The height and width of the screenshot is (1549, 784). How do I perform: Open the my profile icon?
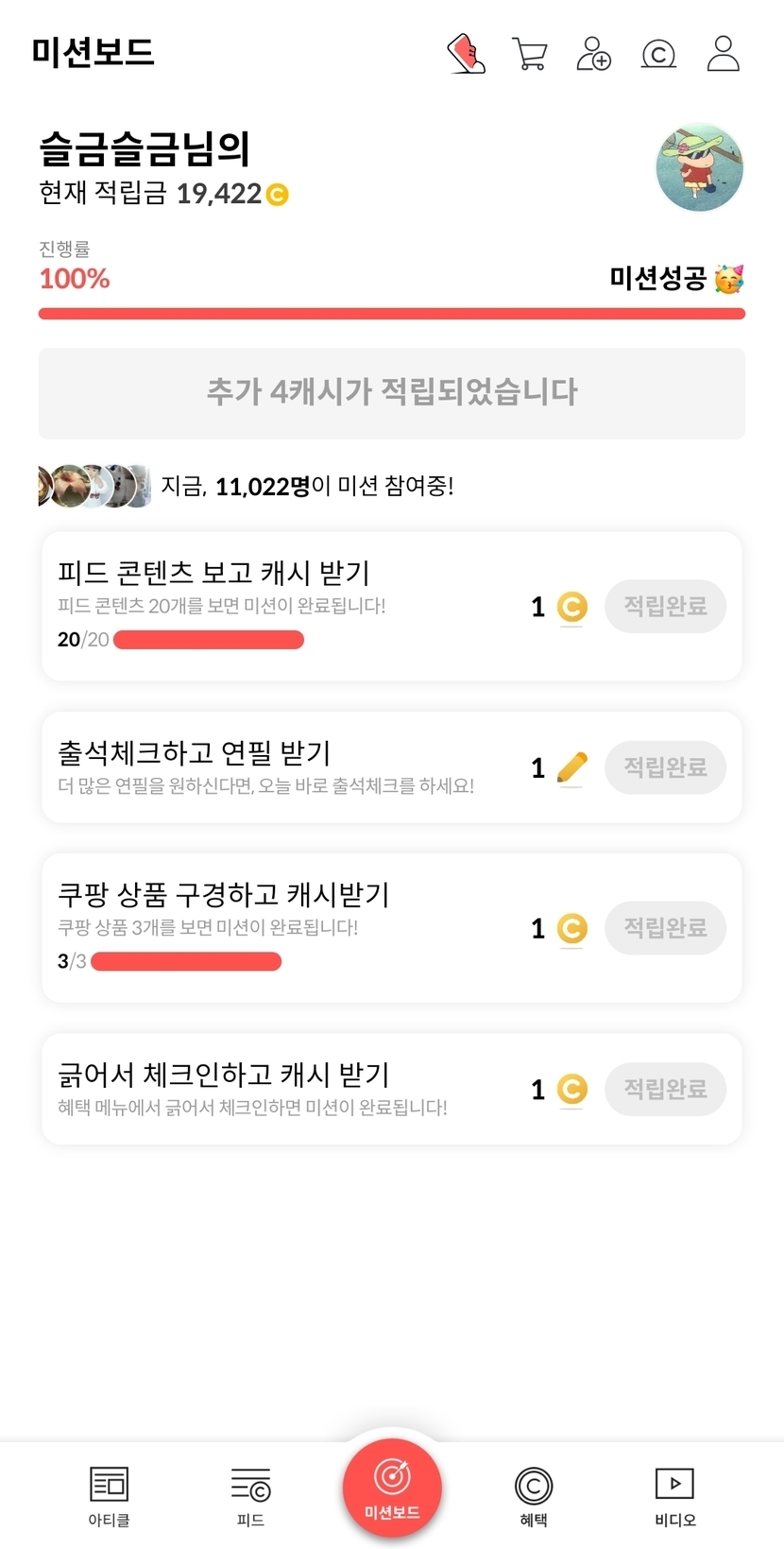pyautogui.click(x=724, y=54)
